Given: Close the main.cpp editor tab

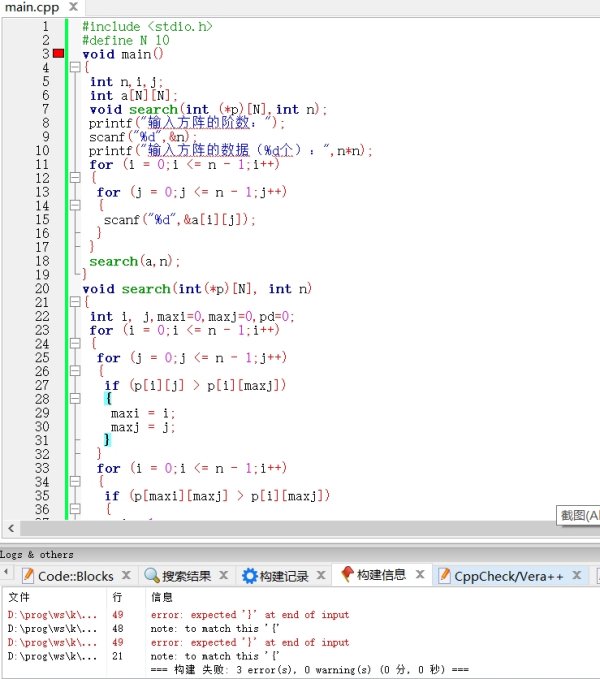Looking at the screenshot, I should coord(73,8).
